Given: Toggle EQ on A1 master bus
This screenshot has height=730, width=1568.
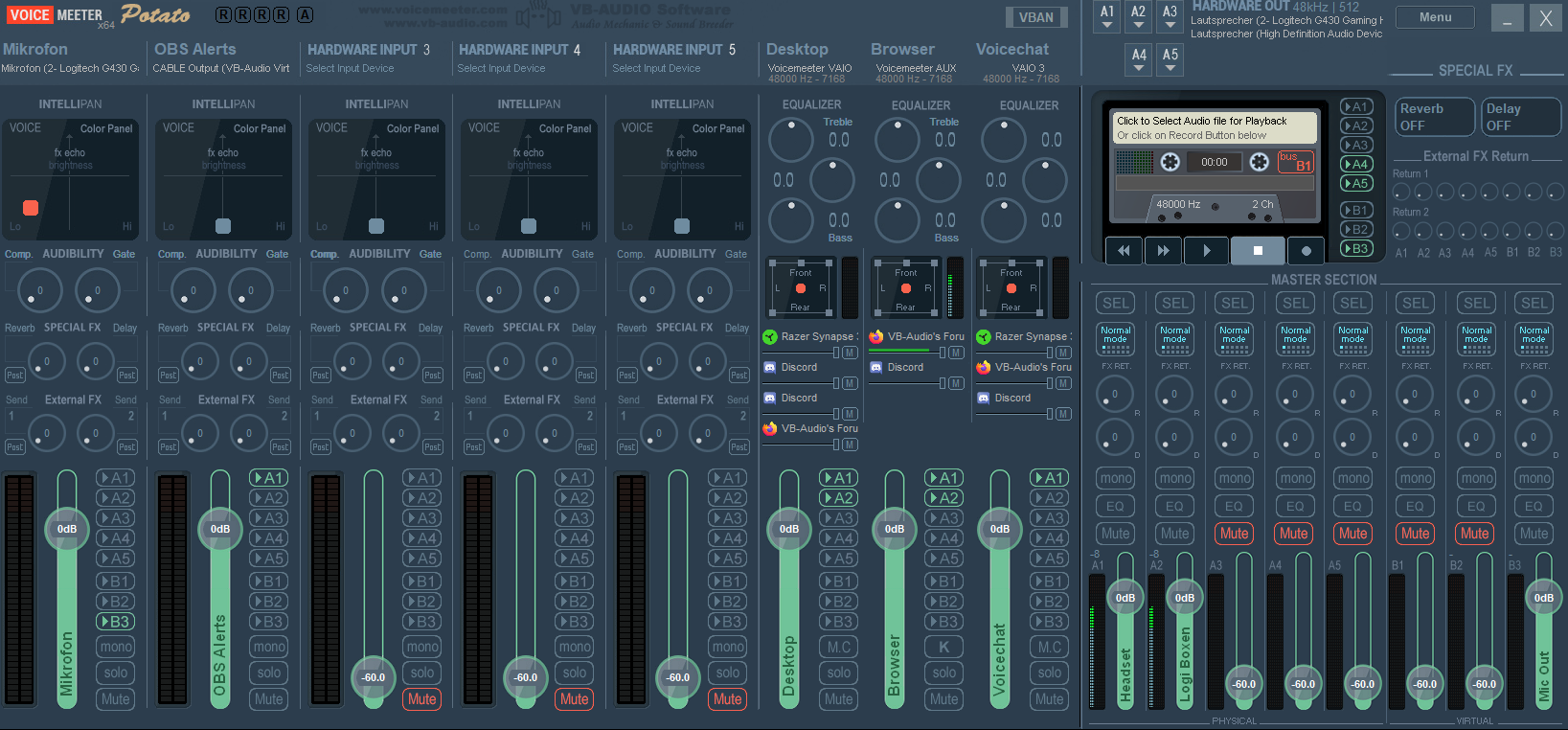Looking at the screenshot, I should tap(1115, 506).
